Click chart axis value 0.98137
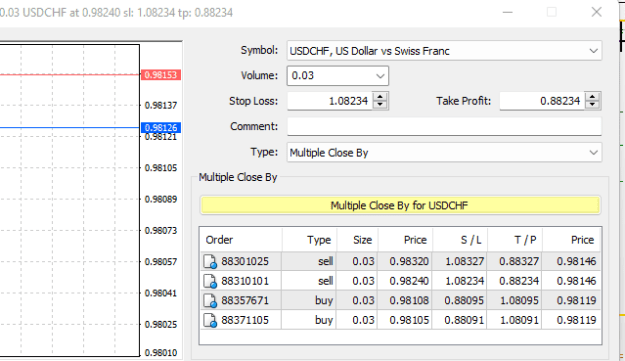Screen dimensions: 625x361 click(161, 106)
